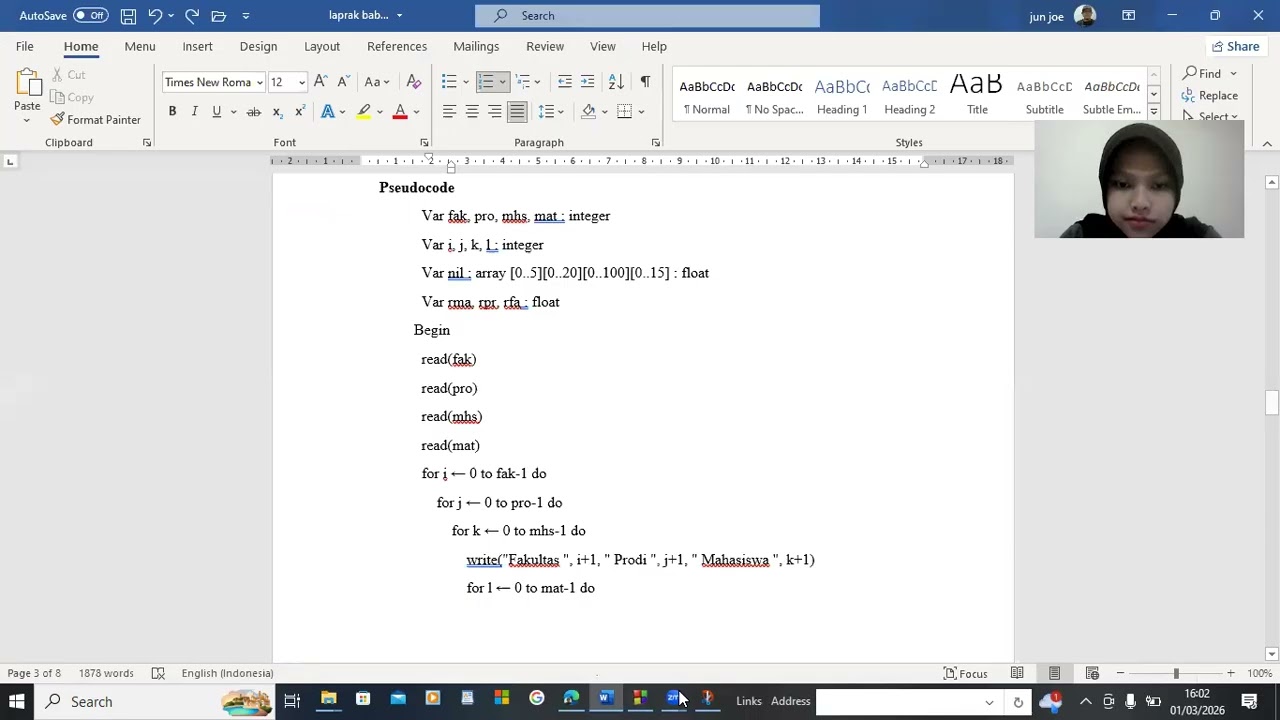Click the Undo icon

pos(155,15)
